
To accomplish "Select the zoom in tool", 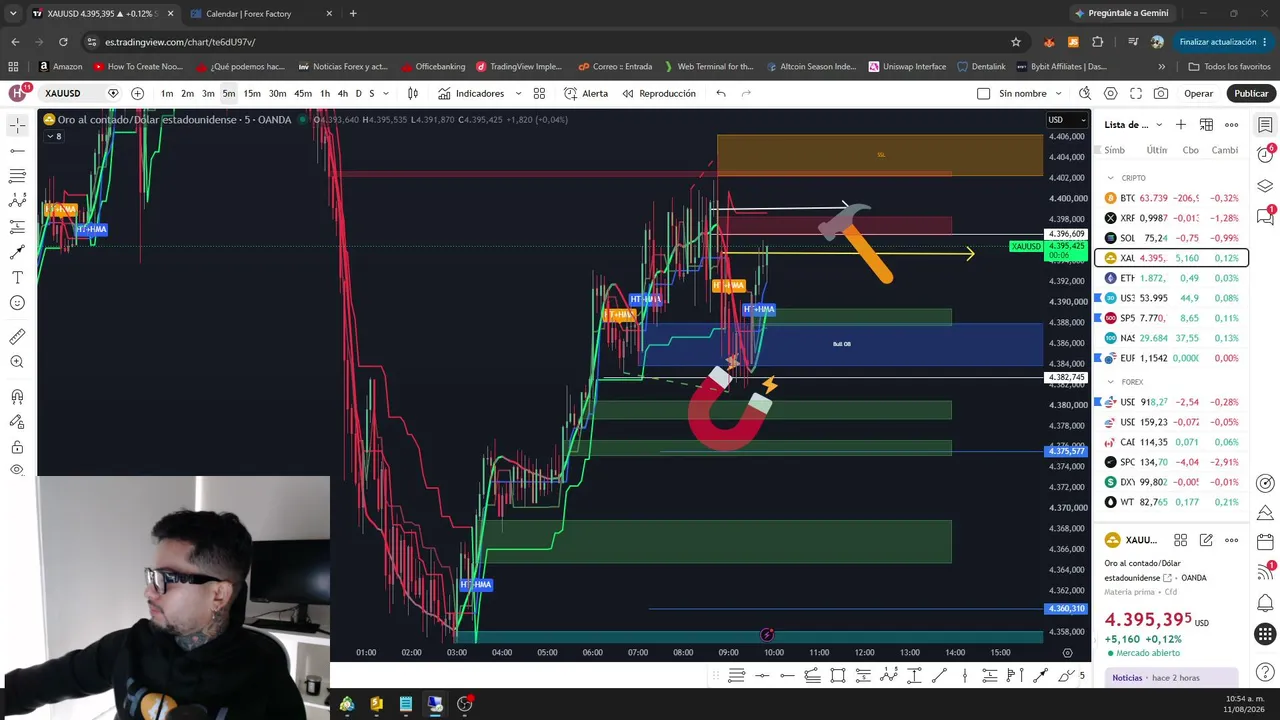I will pyautogui.click(x=17, y=362).
